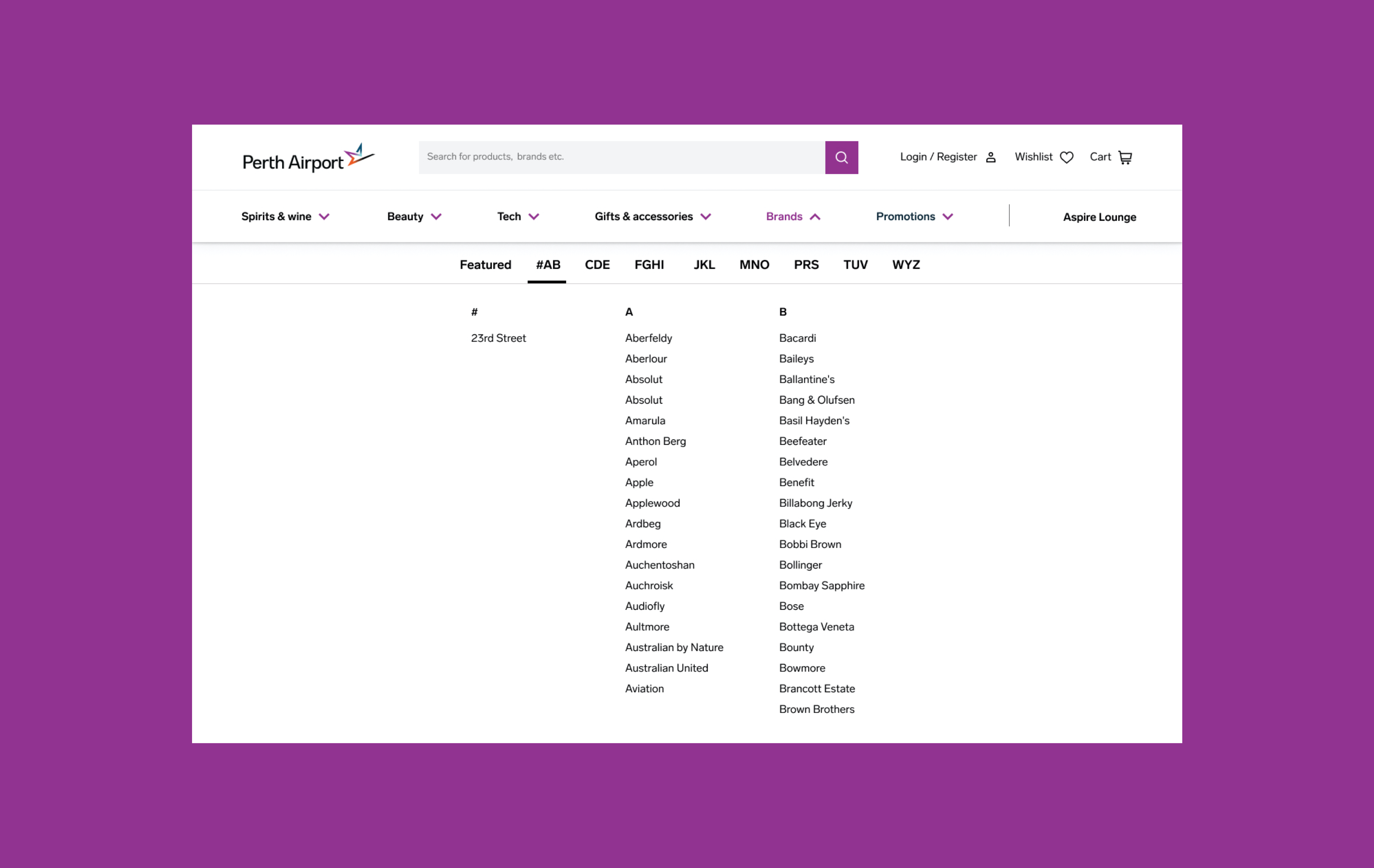Open the Promotions menu
1374x868 pixels.
pos(906,217)
